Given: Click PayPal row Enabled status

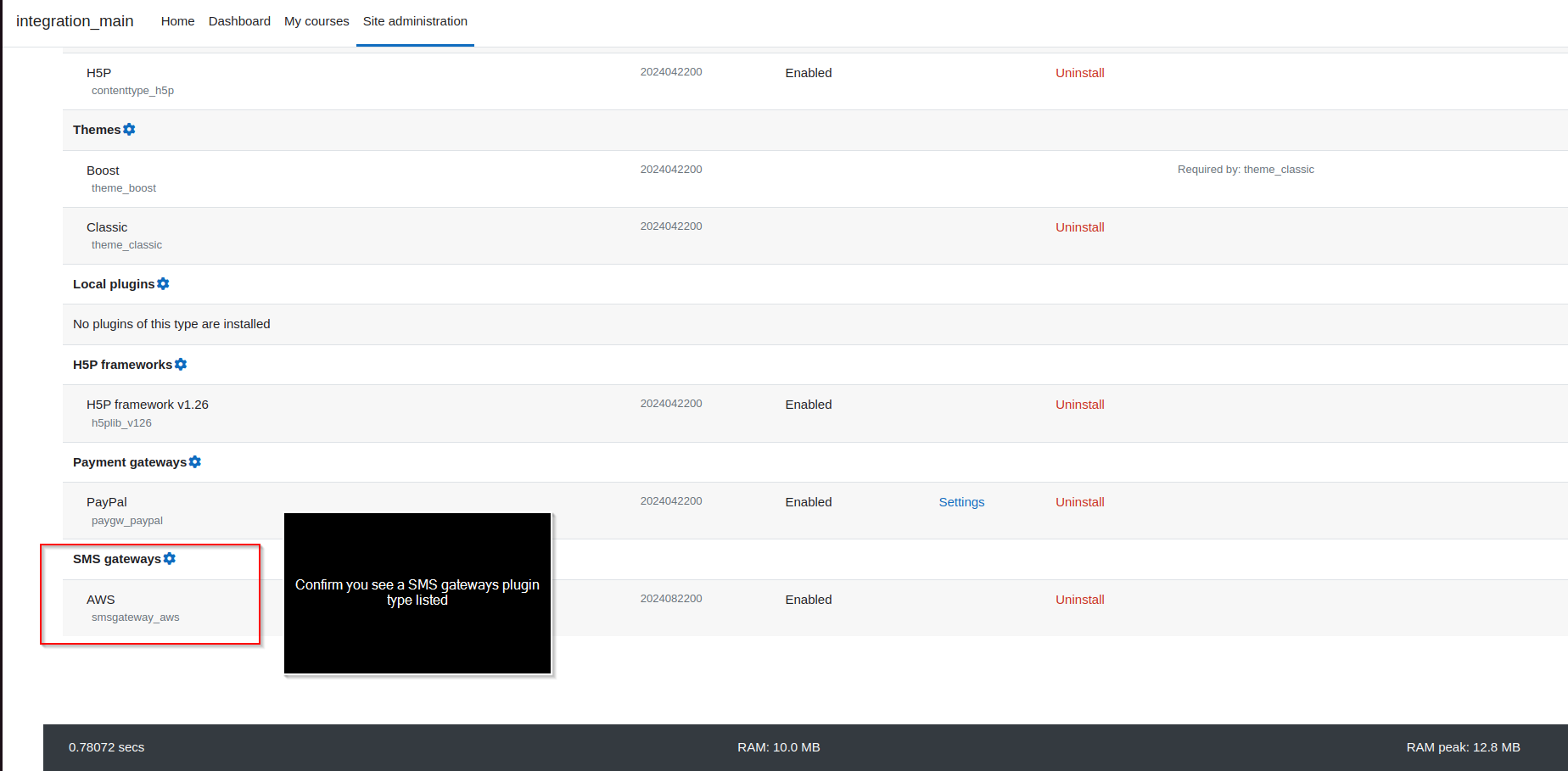Looking at the screenshot, I should (x=809, y=502).
